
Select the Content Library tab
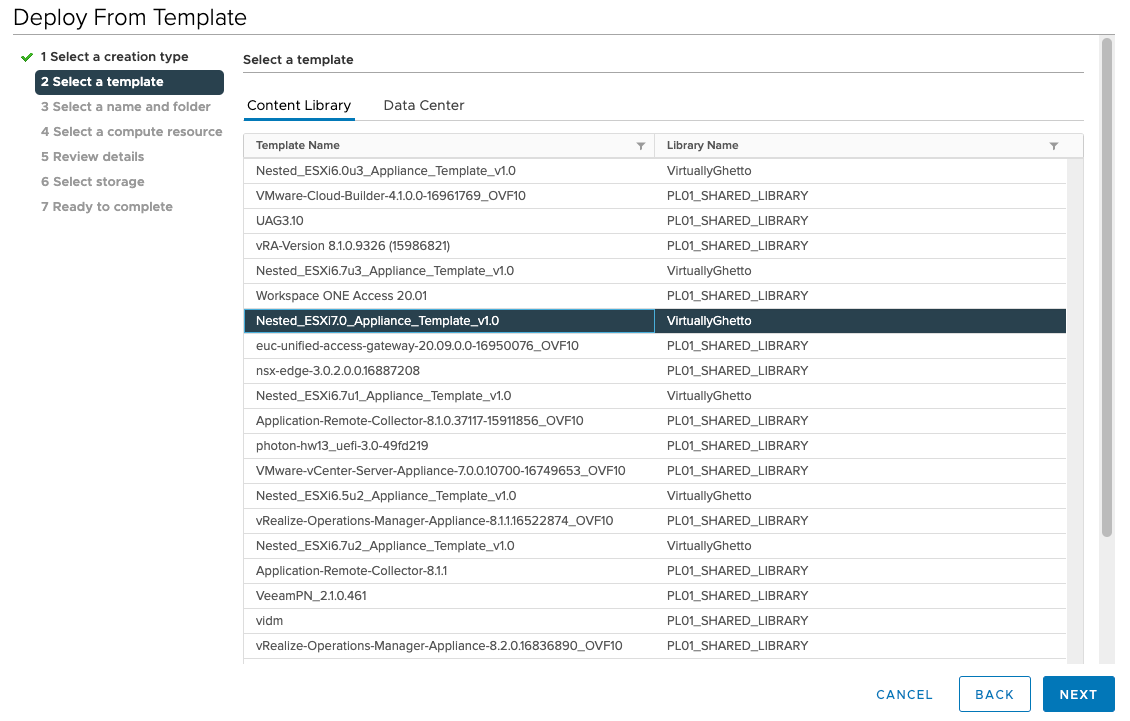[x=299, y=105]
